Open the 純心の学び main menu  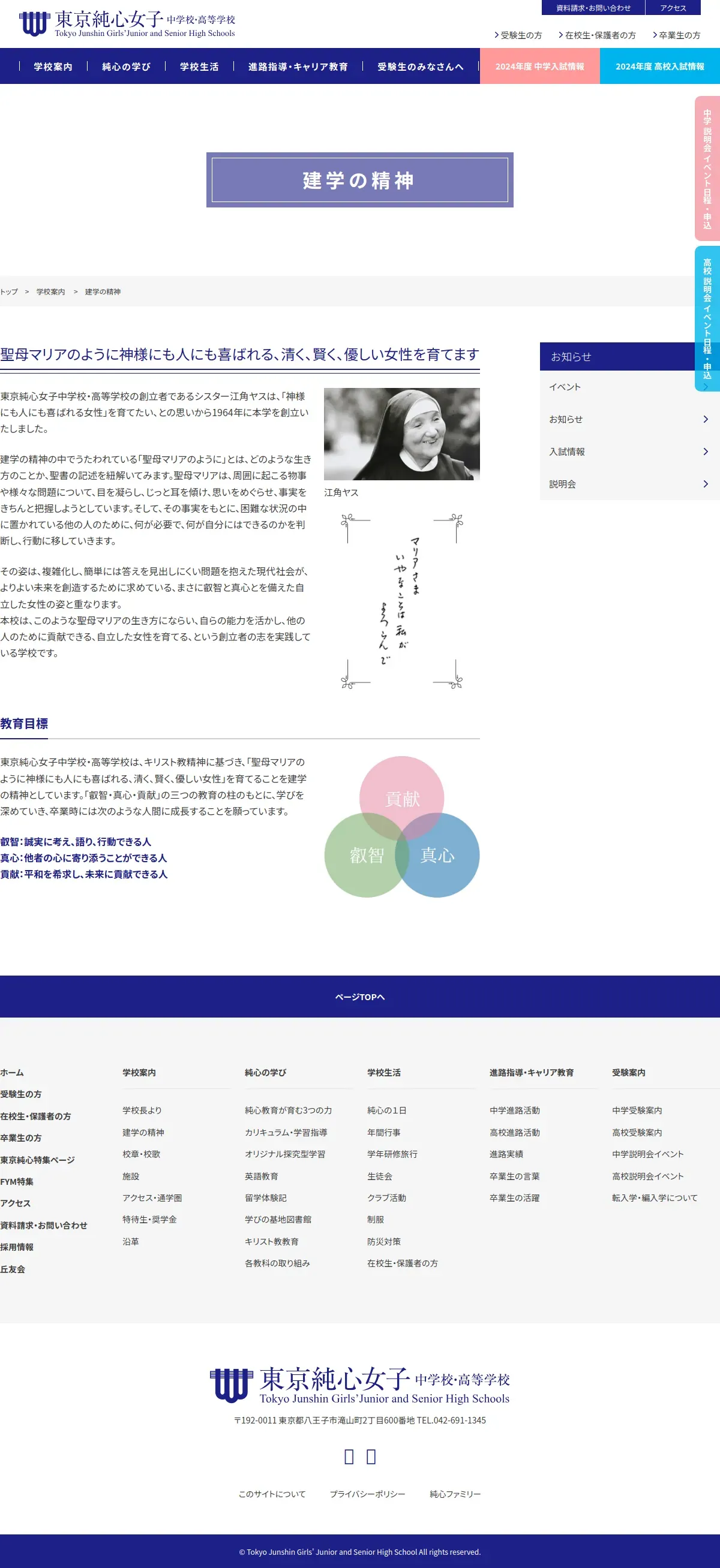(126, 67)
